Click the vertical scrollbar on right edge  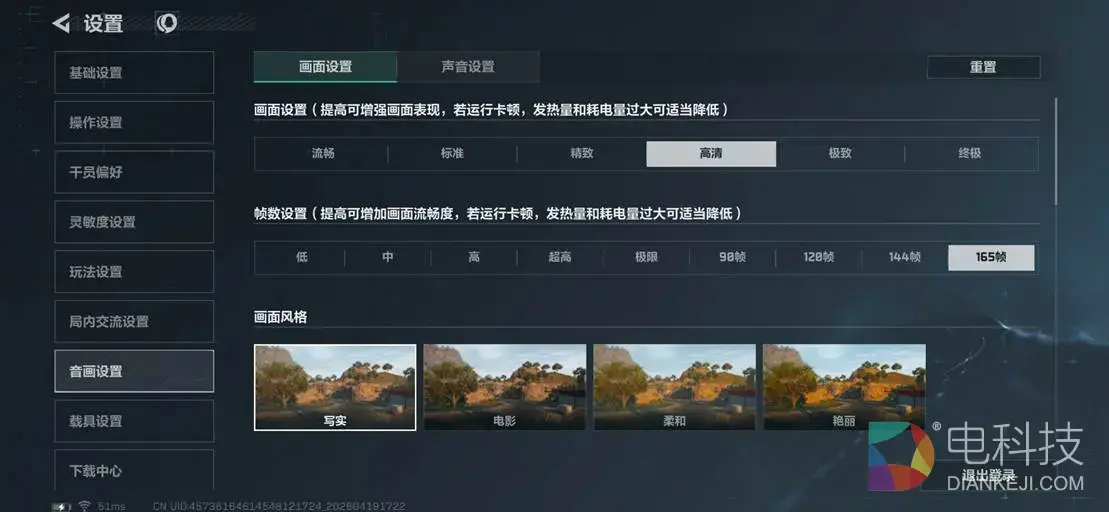pos(1056,152)
